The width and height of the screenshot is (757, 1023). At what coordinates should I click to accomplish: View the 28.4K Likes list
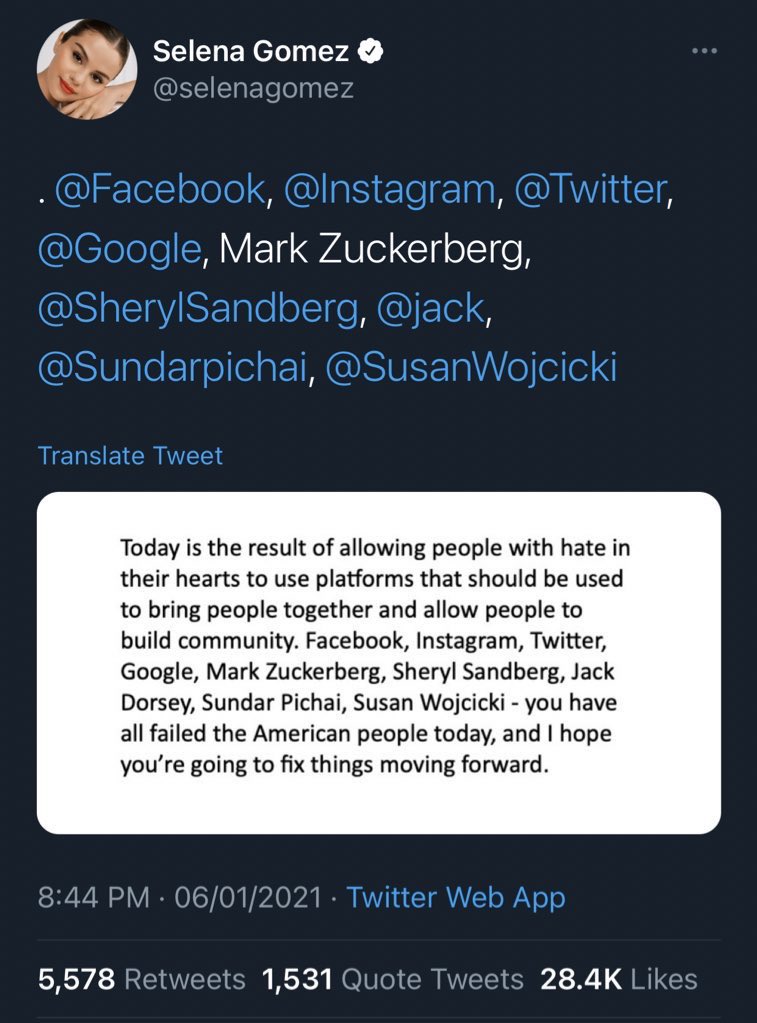pyautogui.click(x=619, y=979)
